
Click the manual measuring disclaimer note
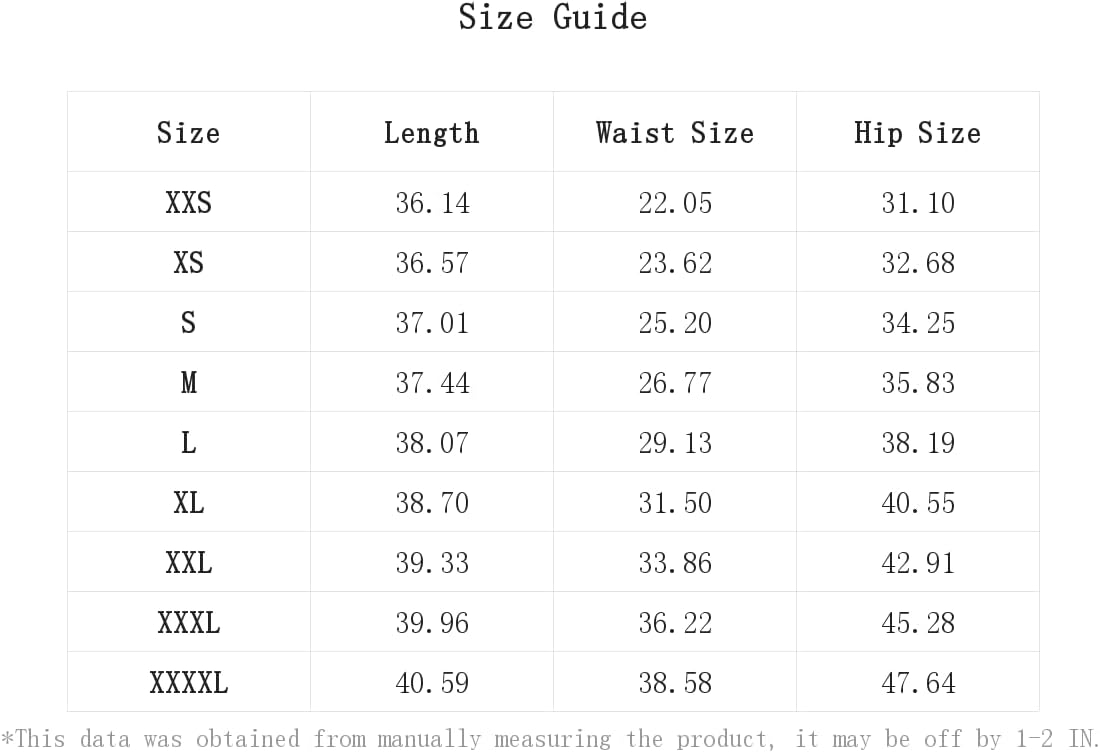[550, 738]
